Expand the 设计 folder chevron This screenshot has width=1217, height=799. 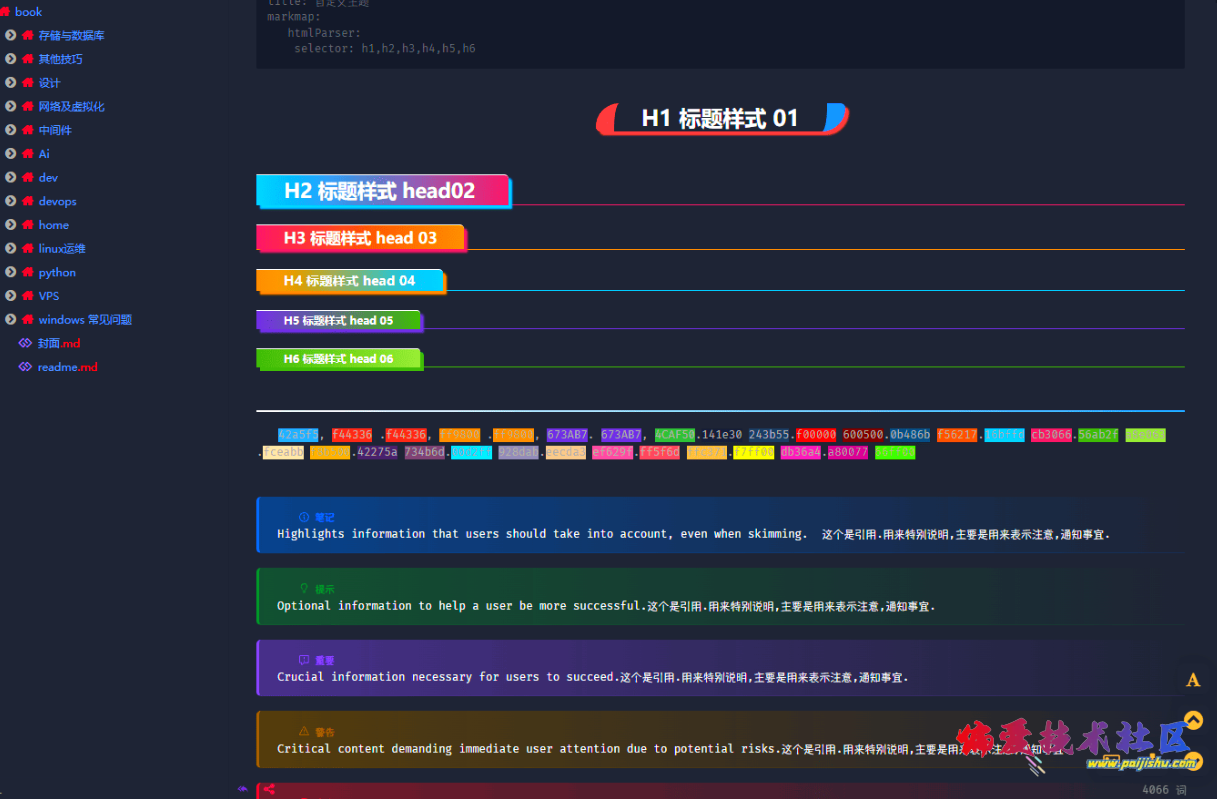pyautogui.click(x=10, y=83)
